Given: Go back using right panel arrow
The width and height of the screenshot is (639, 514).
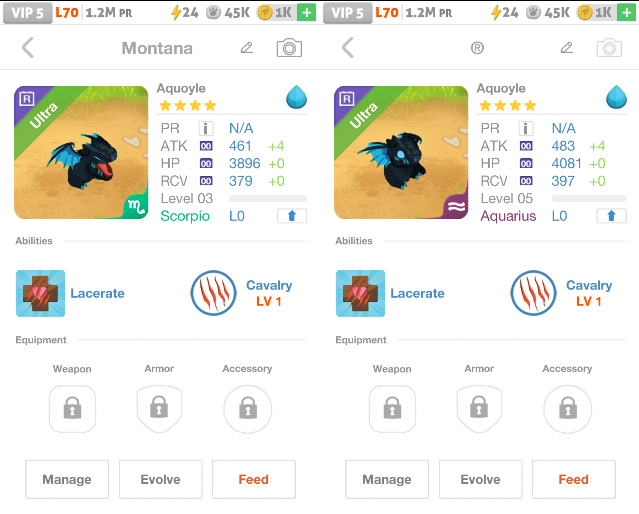Looking at the screenshot, I should tap(347, 48).
